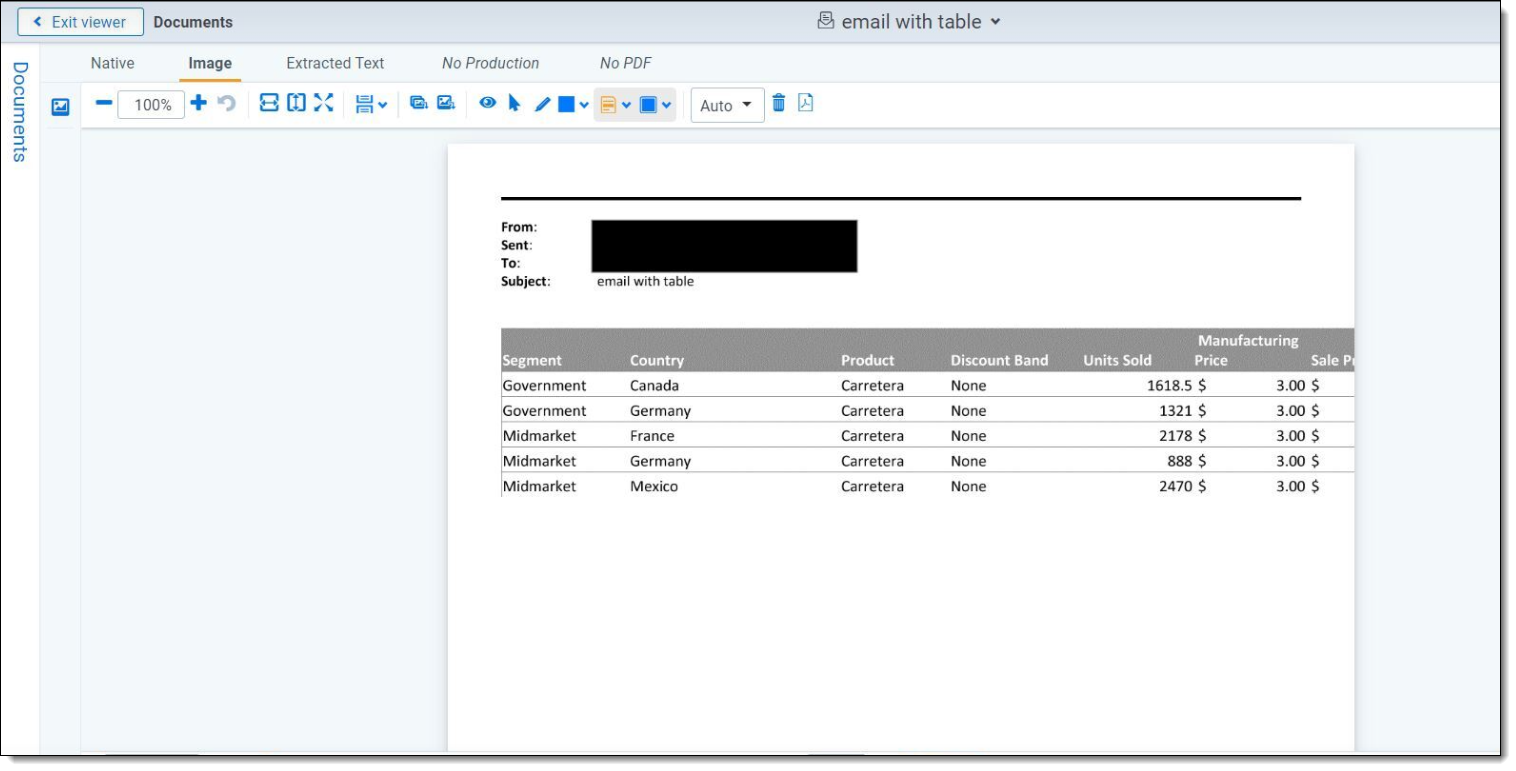Click the Exit viewer button
Screen dimensions: 1516x771
[x=80, y=22]
